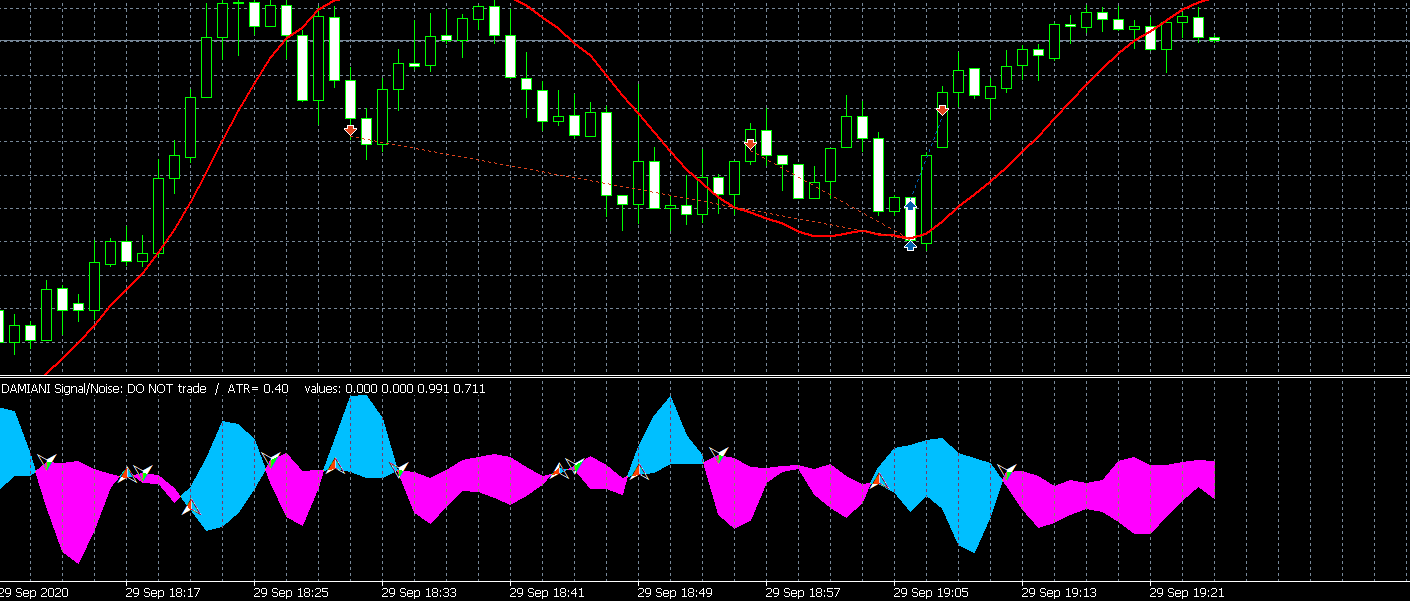Click the 29 Sep 19:21 time label
The height and width of the screenshot is (601, 1410).
click(1189, 592)
